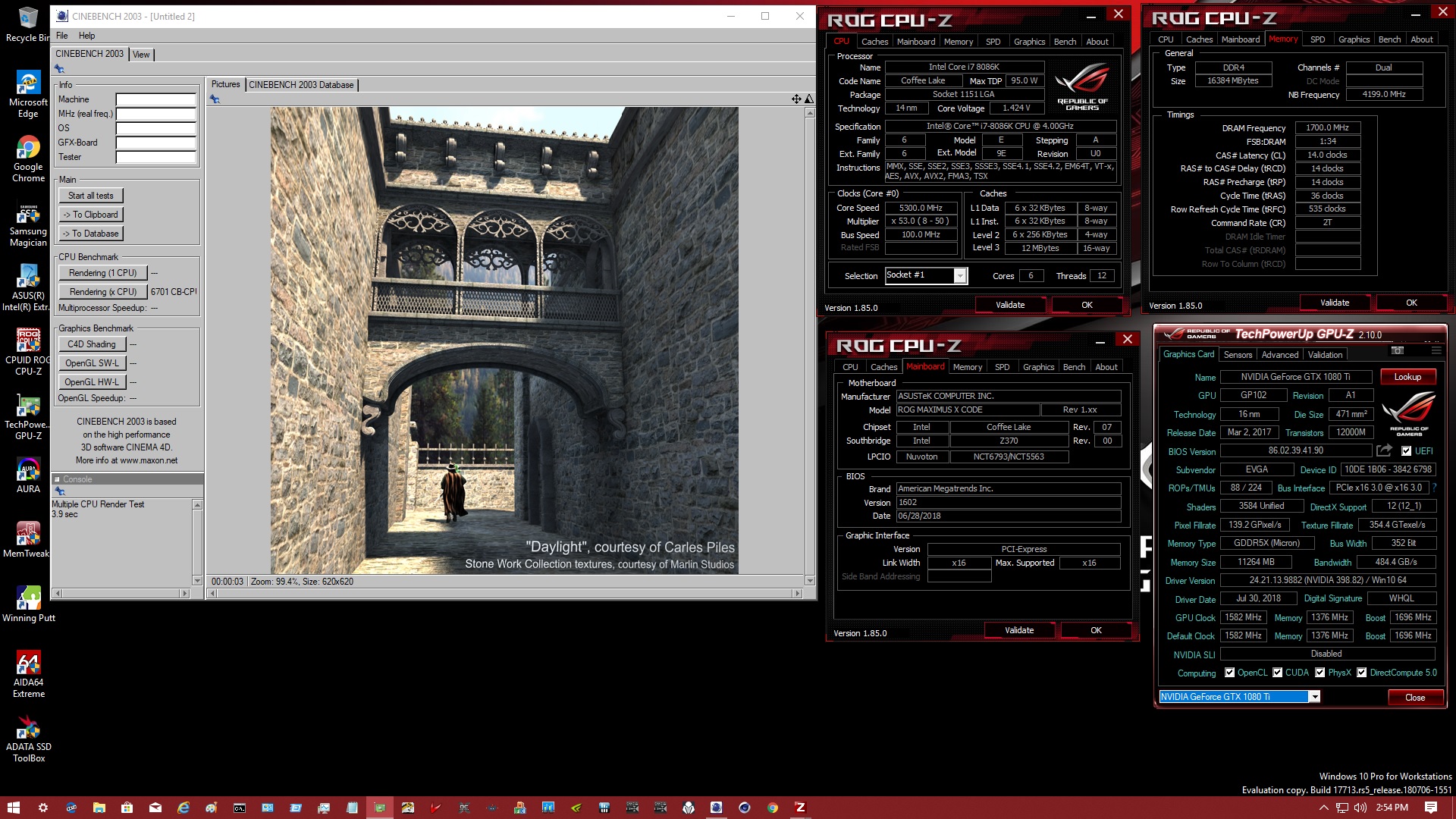The width and height of the screenshot is (1456, 819).
Task: Open the Advanced tab in GPU-Z
Action: coord(1280,355)
